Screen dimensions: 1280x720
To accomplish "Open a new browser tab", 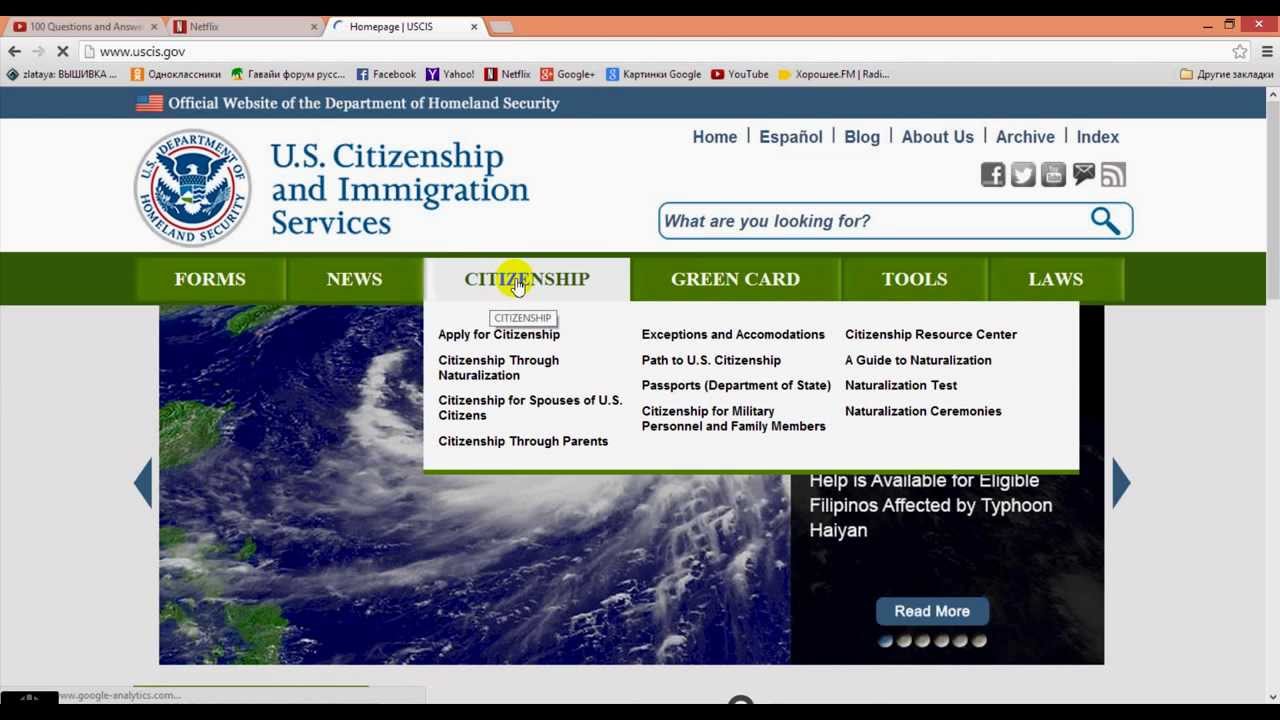I will (502, 26).
